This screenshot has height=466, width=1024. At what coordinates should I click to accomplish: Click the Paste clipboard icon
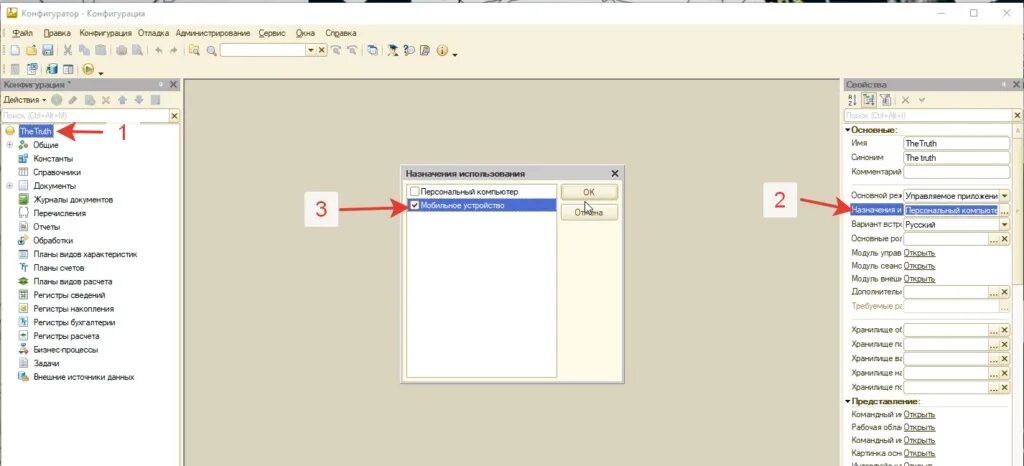click(x=101, y=50)
